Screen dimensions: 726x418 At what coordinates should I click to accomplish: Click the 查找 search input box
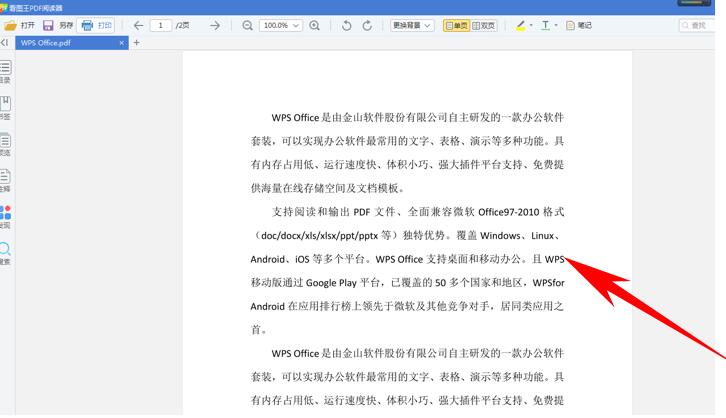pos(696,25)
